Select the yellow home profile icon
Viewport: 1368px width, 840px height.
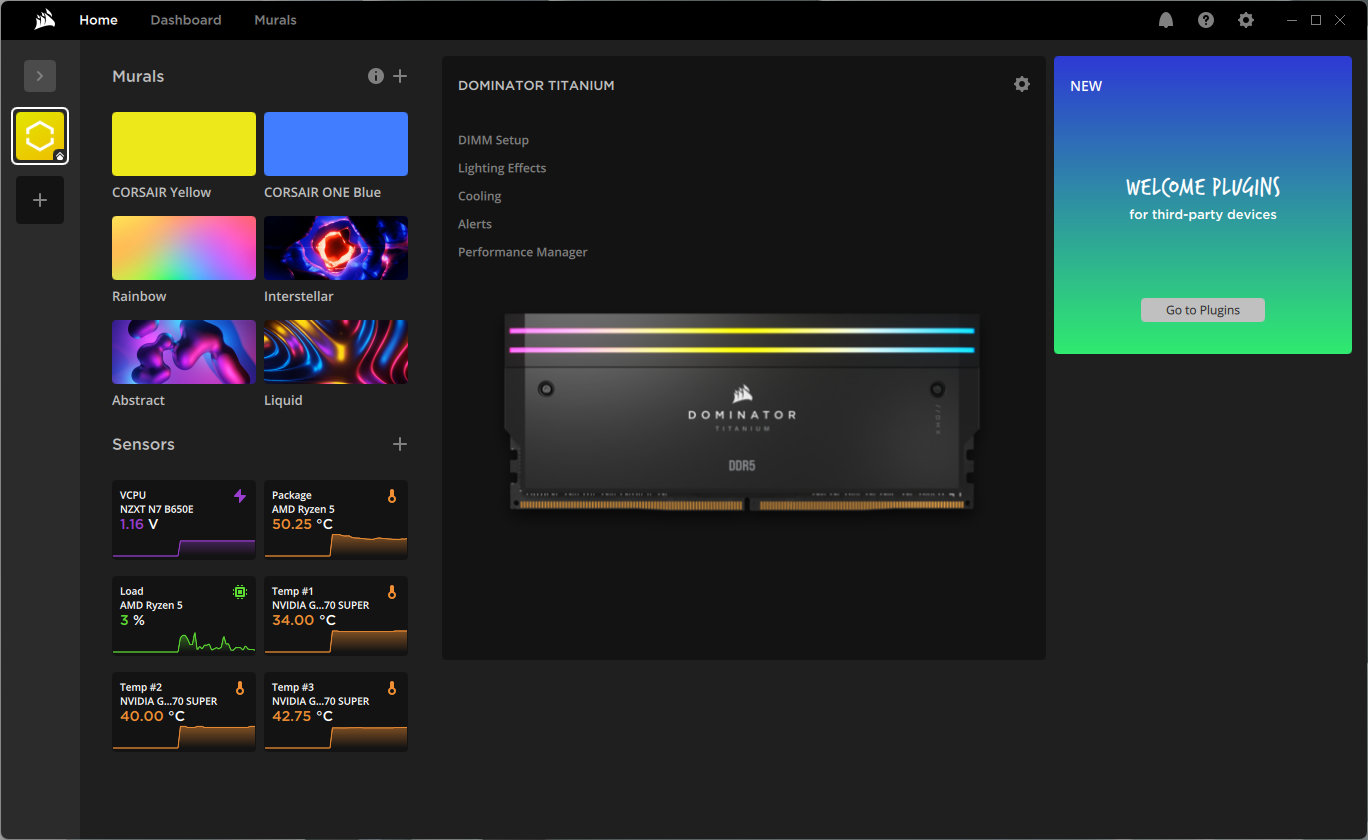(40, 136)
